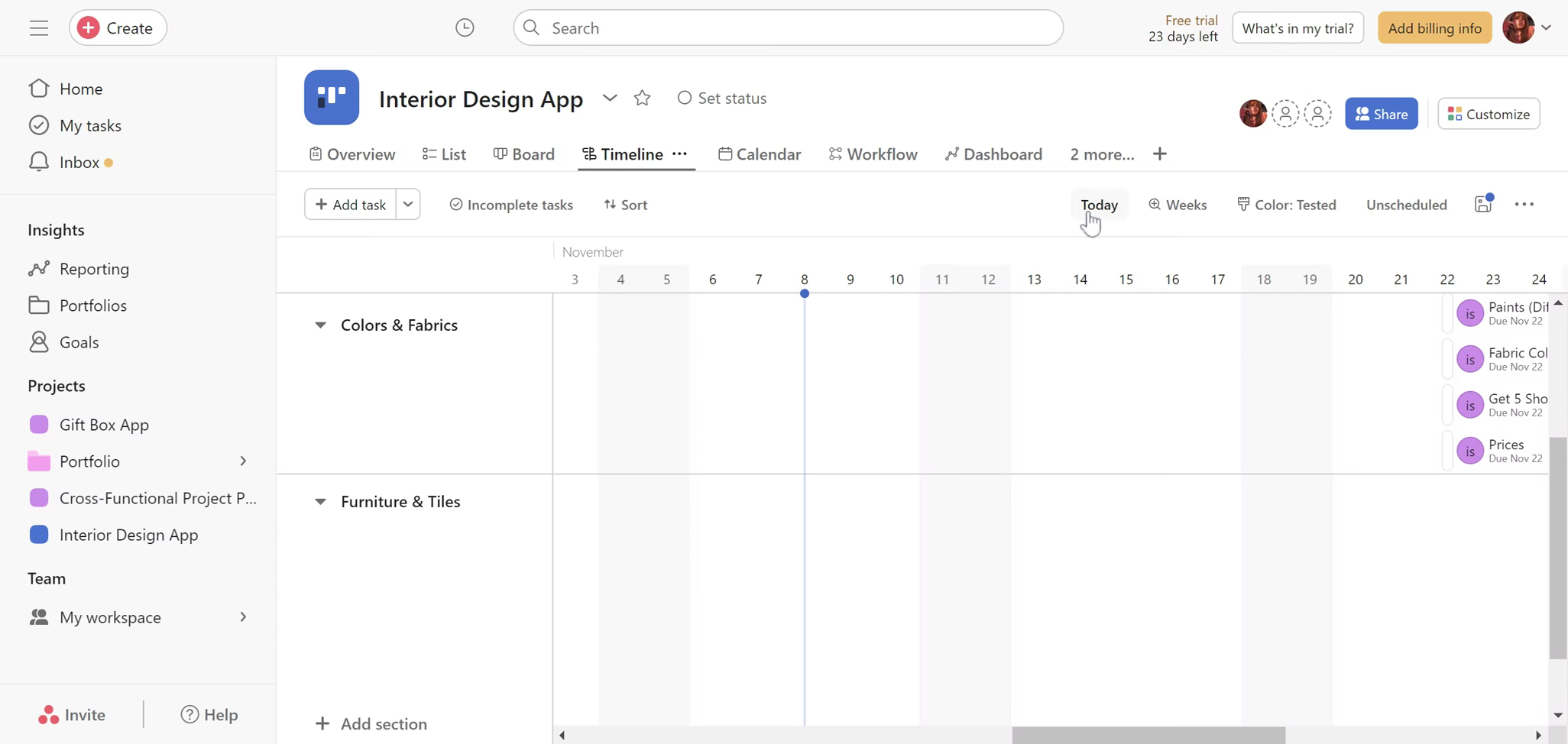Switch to Board tab
1568x744 pixels.
coord(524,154)
